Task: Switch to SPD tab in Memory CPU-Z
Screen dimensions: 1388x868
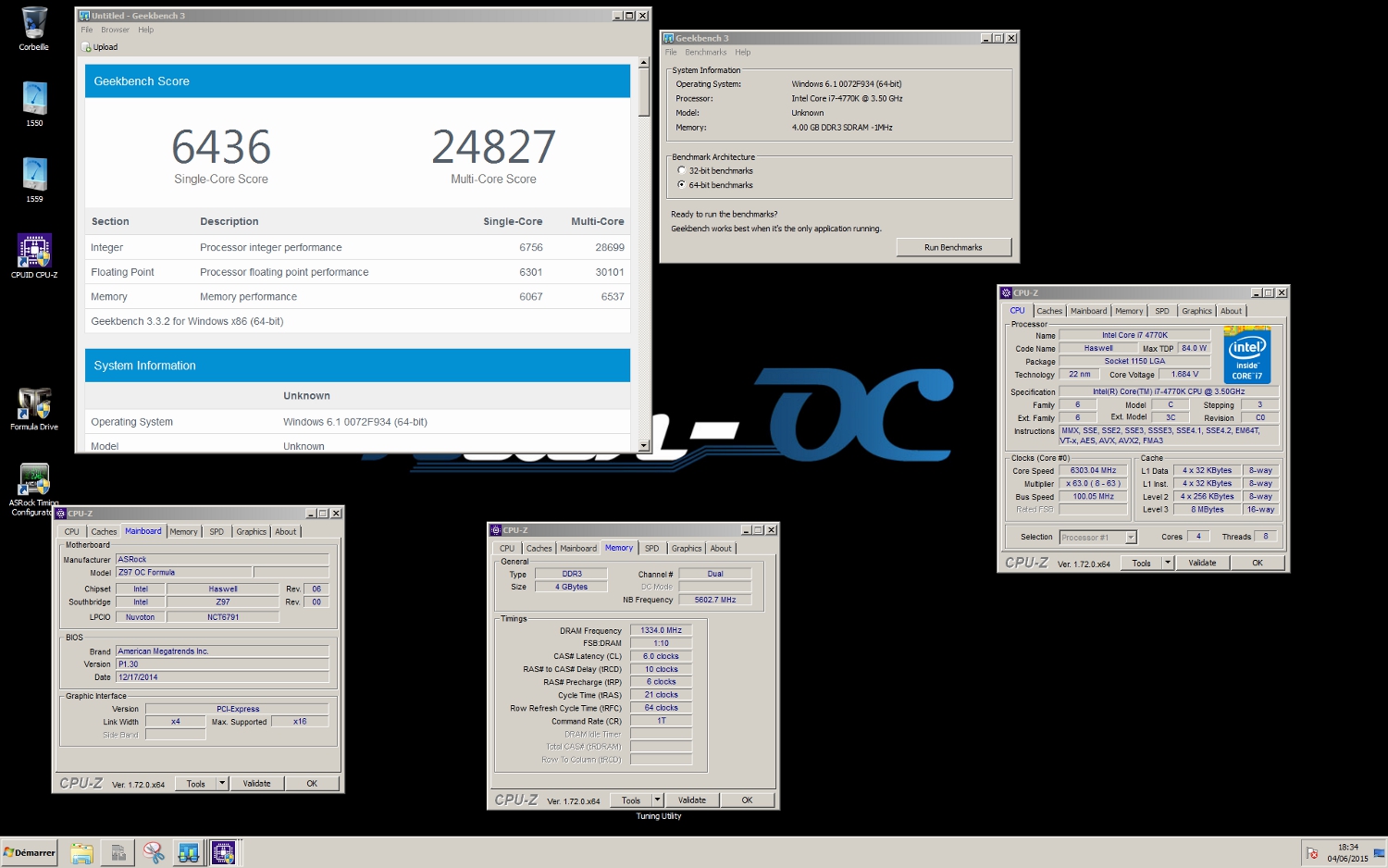Action: coord(651,549)
